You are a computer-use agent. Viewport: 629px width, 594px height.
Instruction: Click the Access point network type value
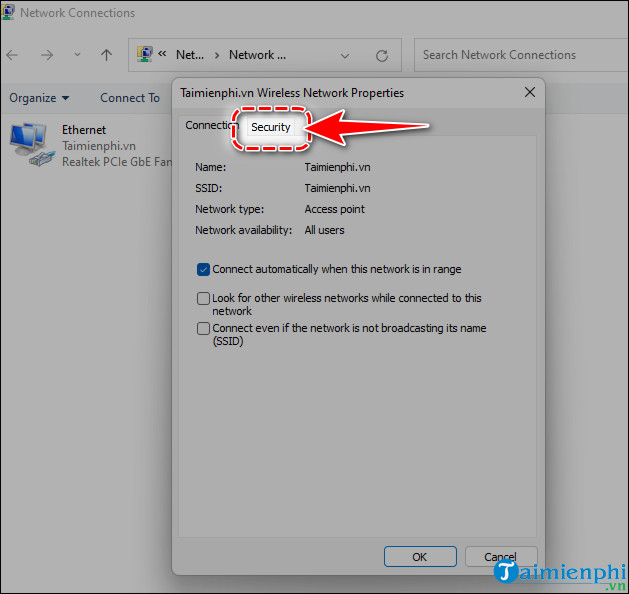334,209
